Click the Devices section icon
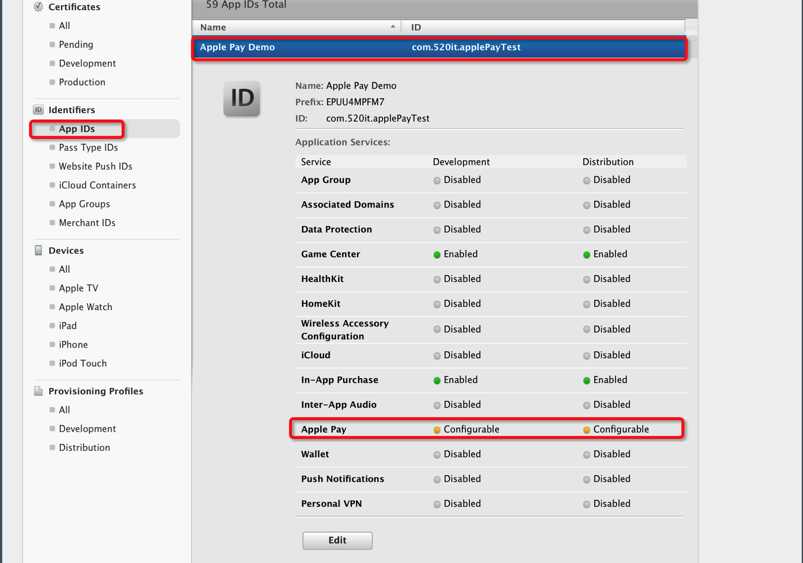 point(38,251)
